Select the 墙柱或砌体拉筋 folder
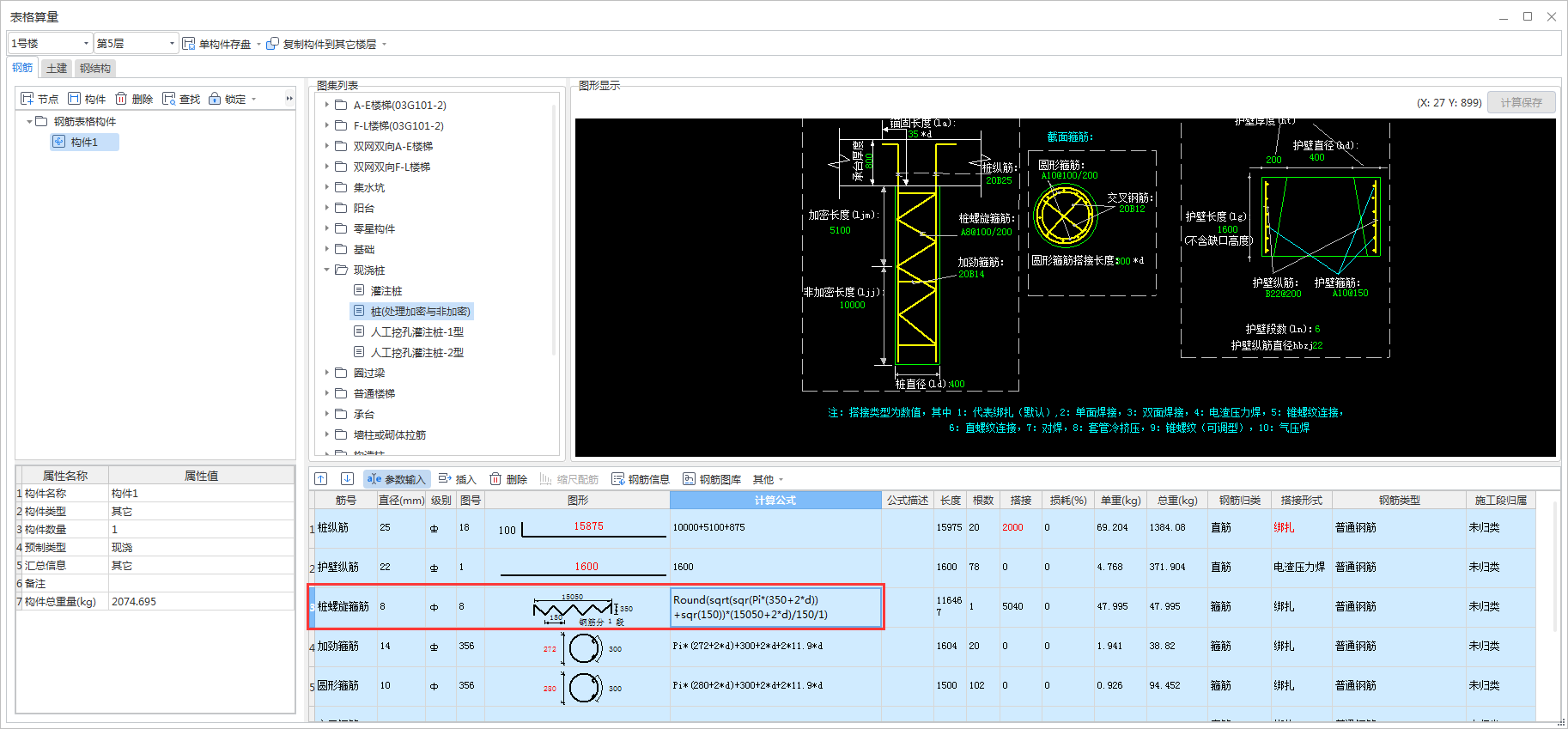The height and width of the screenshot is (729, 1568). point(389,434)
